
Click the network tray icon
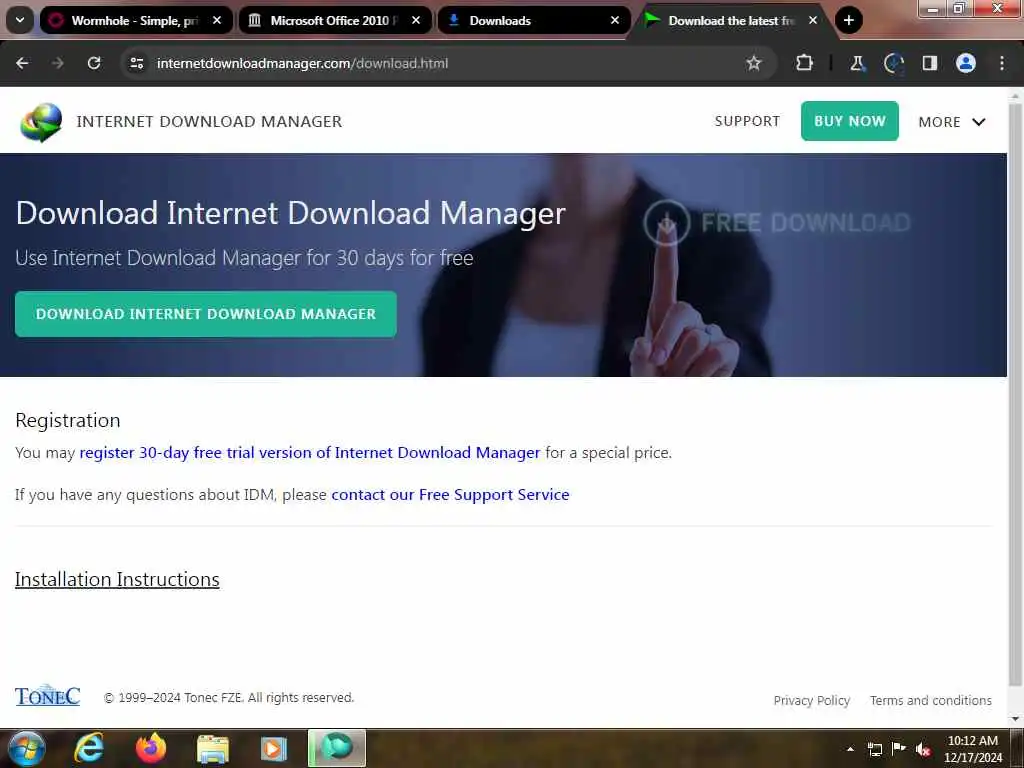point(874,749)
